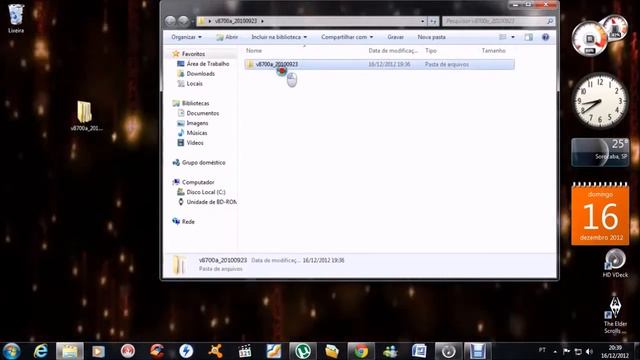Screen dimensions: 640x360
Task: Open the Compartilhar com menu
Action: point(347,37)
